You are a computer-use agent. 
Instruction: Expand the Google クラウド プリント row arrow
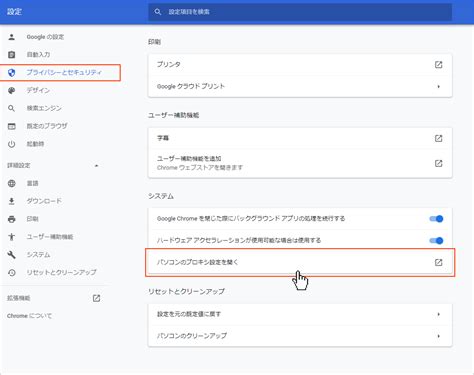pos(438,86)
